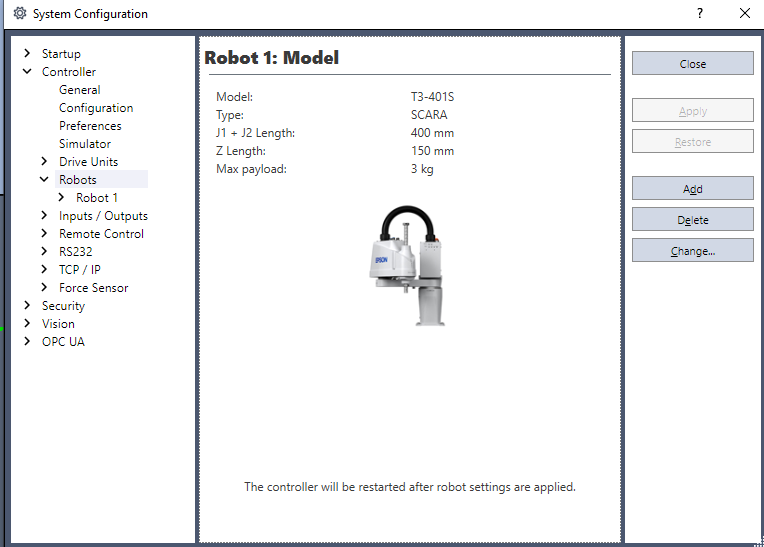Expand the OPC UA tree node
The image size is (764, 547).
(27, 341)
